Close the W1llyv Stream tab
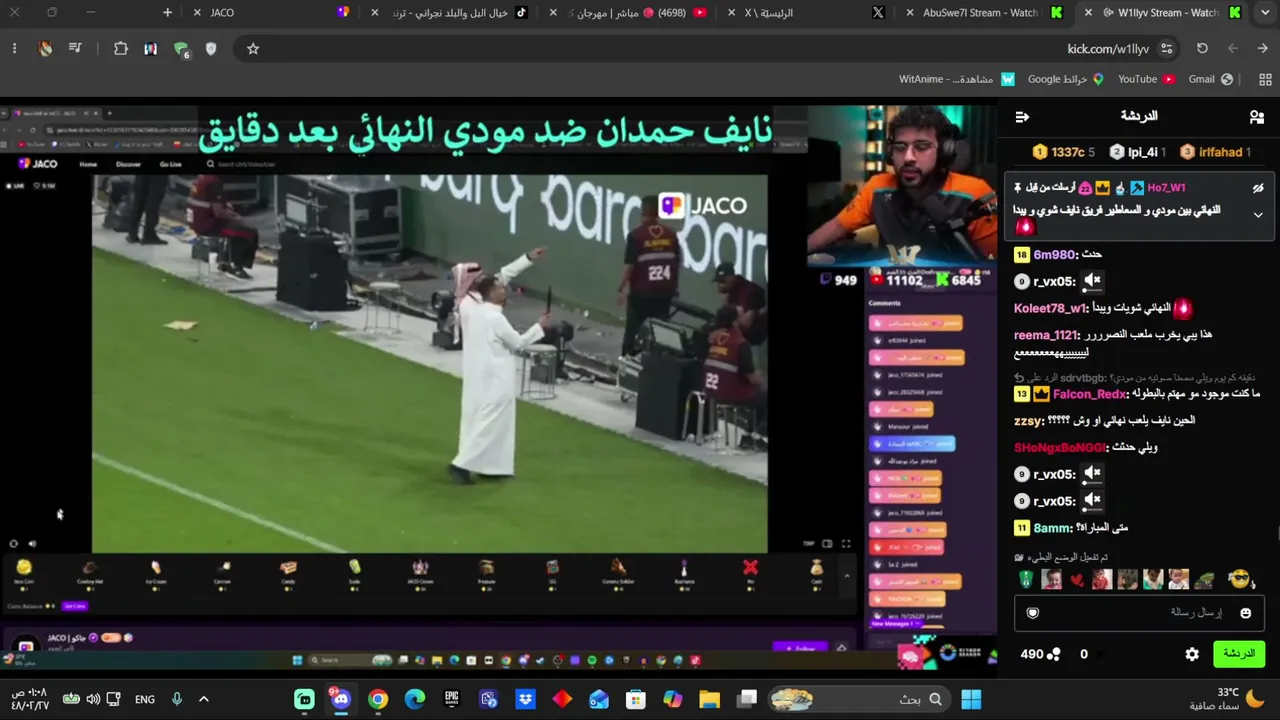Image resolution: width=1280 pixels, height=720 pixels. (x=1088, y=13)
